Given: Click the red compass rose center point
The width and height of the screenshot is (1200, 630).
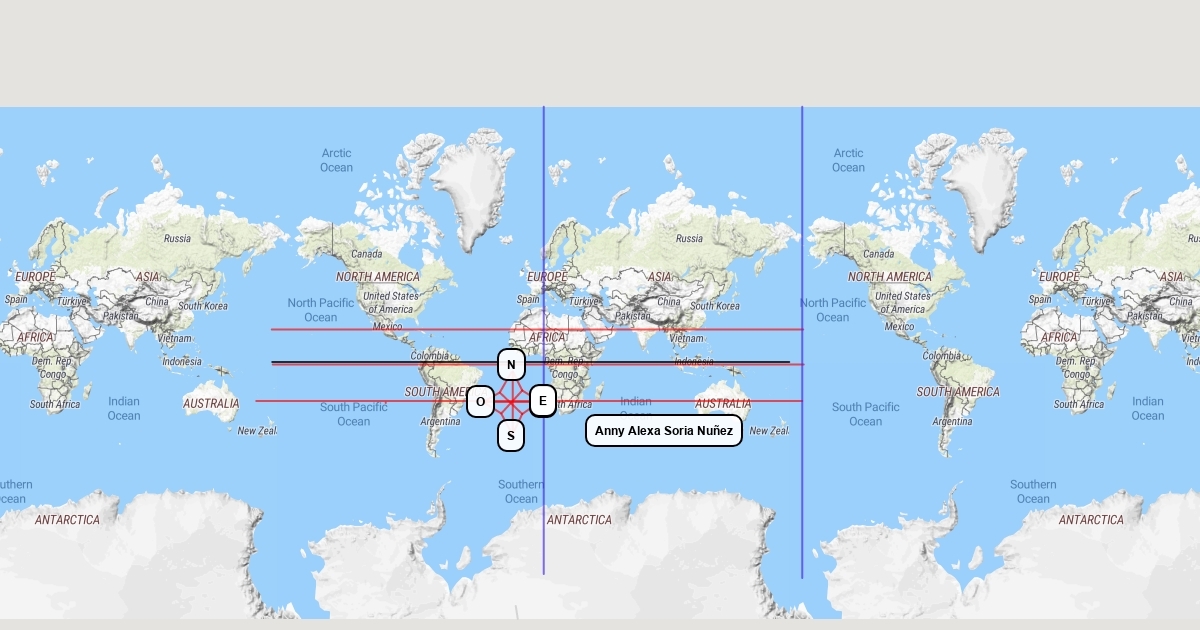Looking at the screenshot, I should tap(511, 402).
